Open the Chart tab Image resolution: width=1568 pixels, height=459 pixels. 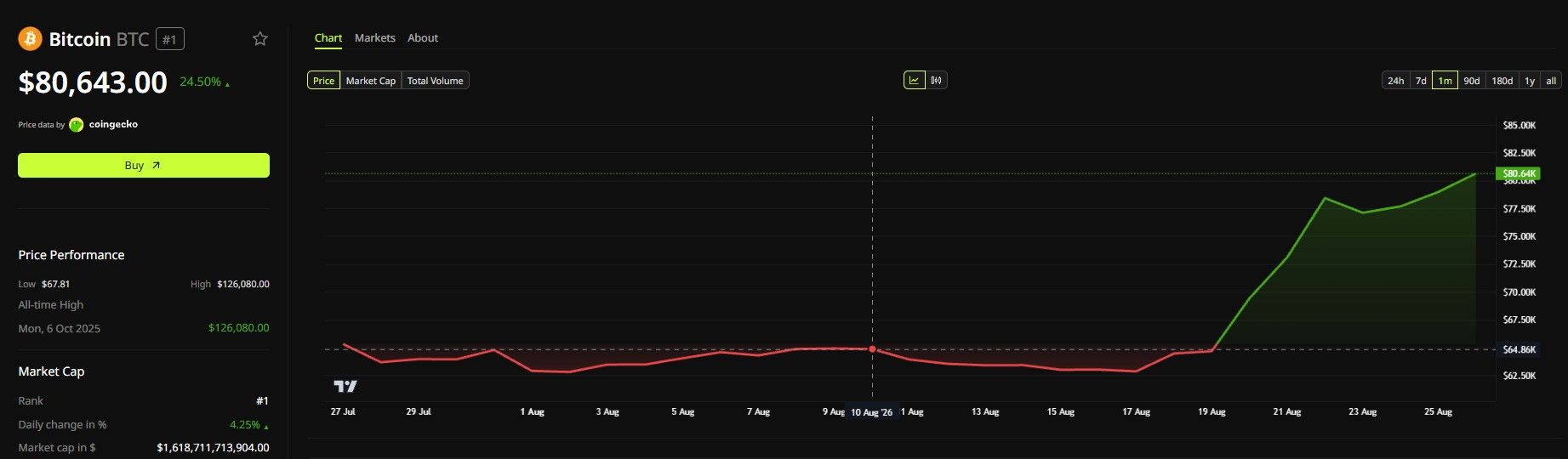pos(328,38)
